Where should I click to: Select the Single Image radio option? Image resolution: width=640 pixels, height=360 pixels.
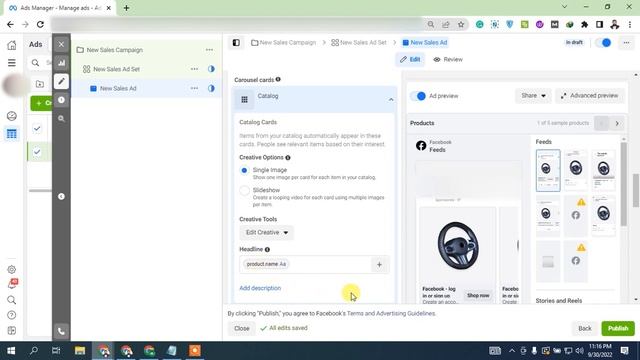(x=244, y=170)
